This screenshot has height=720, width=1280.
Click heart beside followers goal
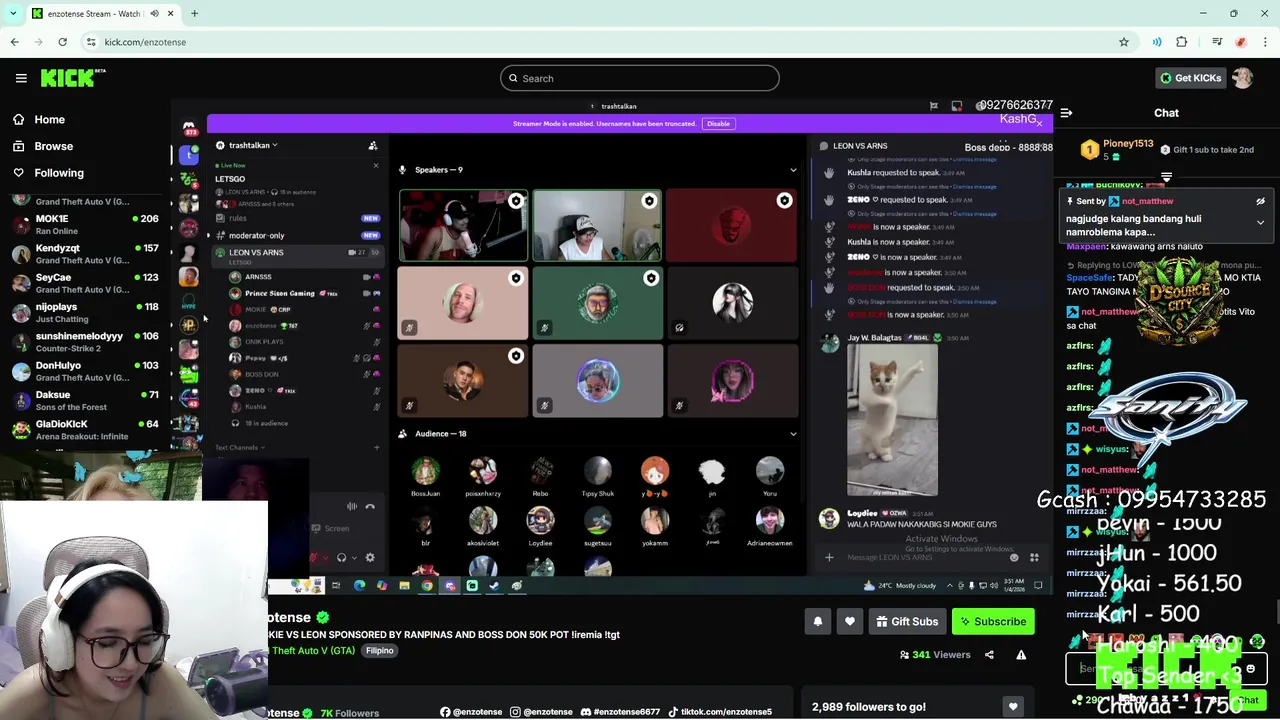tap(1013, 707)
